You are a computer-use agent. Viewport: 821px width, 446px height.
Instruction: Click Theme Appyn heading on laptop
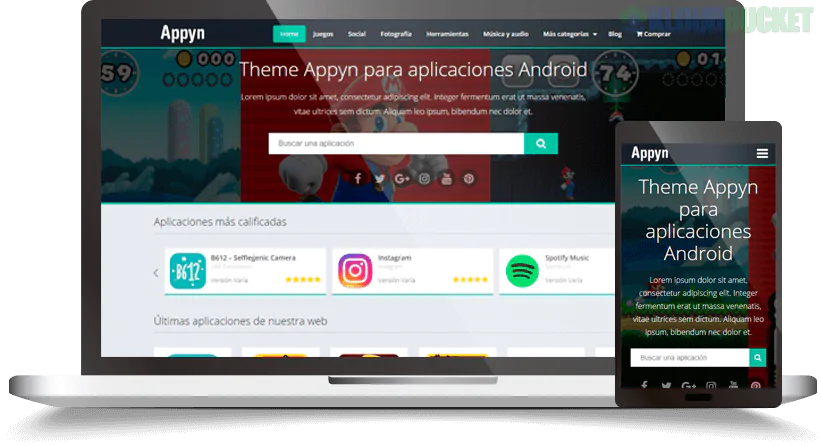(x=413, y=70)
